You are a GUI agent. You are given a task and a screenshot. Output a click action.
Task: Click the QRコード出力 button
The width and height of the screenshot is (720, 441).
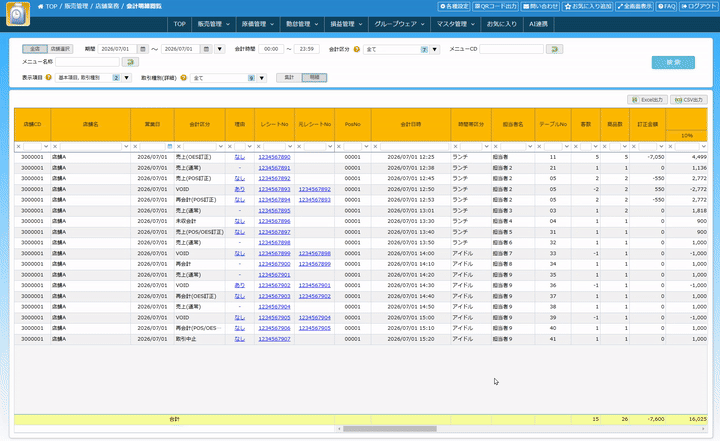[x=495, y=6]
